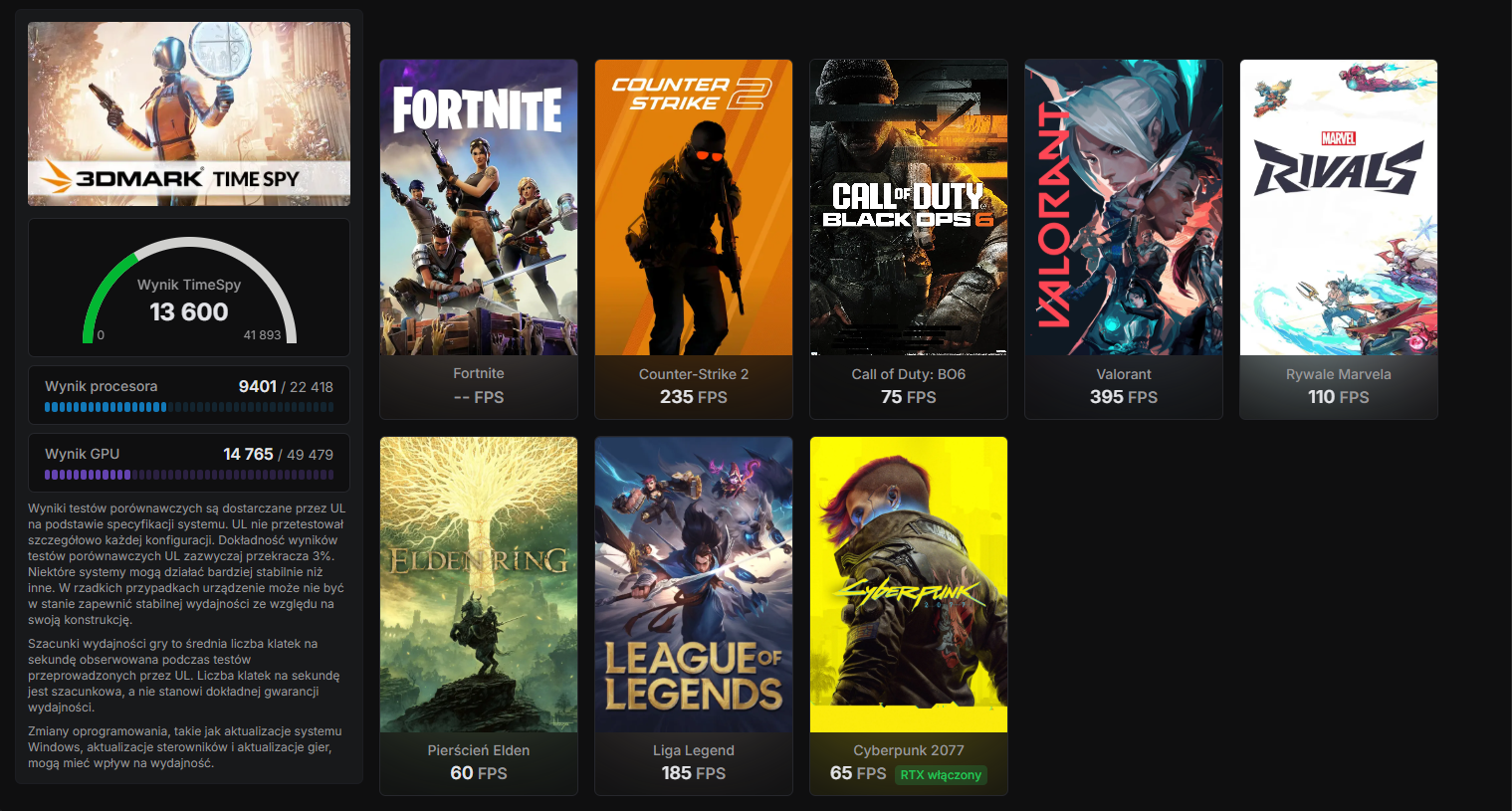
Task: Click the Elden Ring cover art
Action: coord(479,585)
